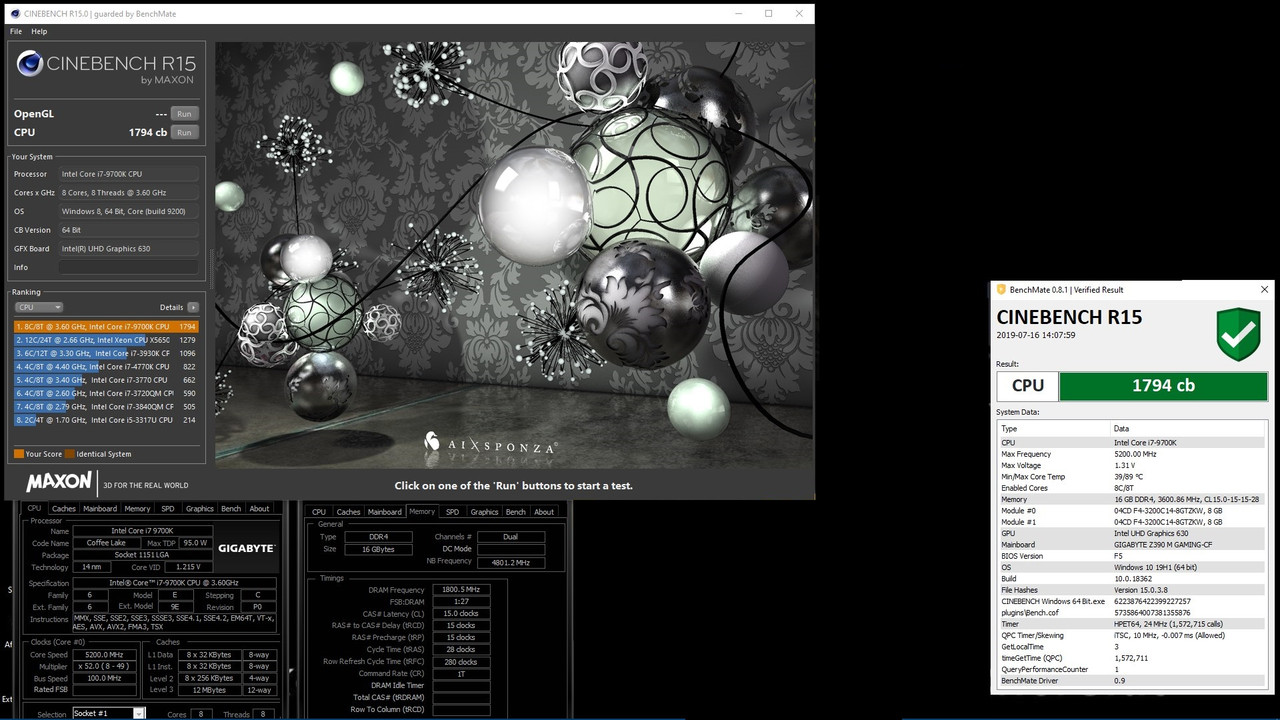Run the OpenGL benchmark
Viewport: 1280px width, 720px height.
184,114
